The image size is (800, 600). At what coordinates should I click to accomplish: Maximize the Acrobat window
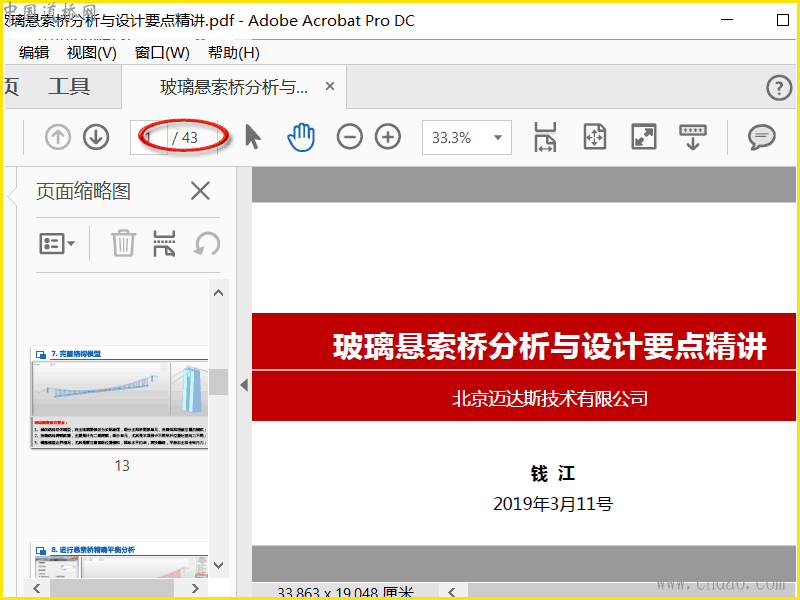tap(783, 20)
